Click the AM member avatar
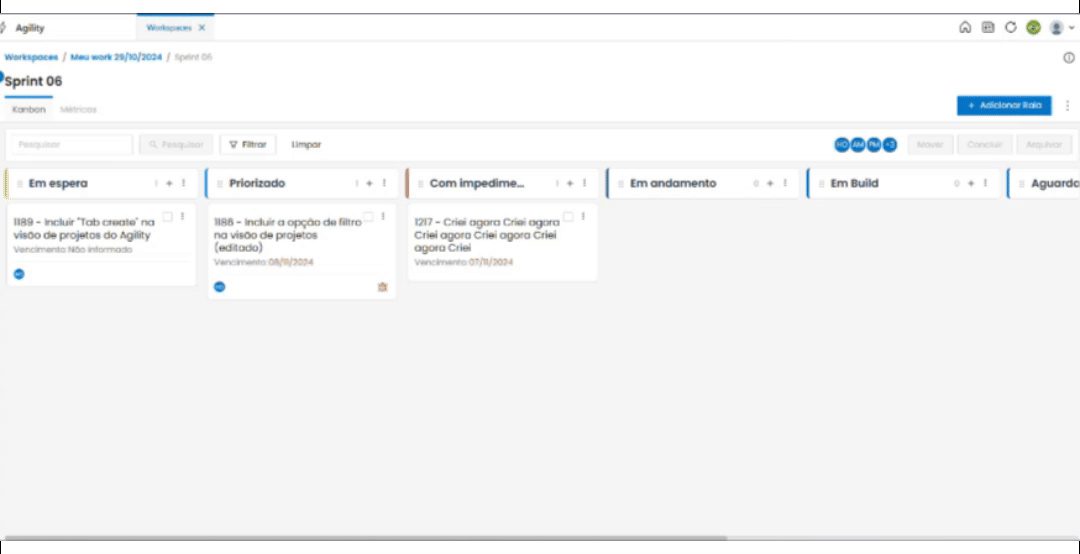Viewport: 1080px width, 554px height. (x=858, y=145)
